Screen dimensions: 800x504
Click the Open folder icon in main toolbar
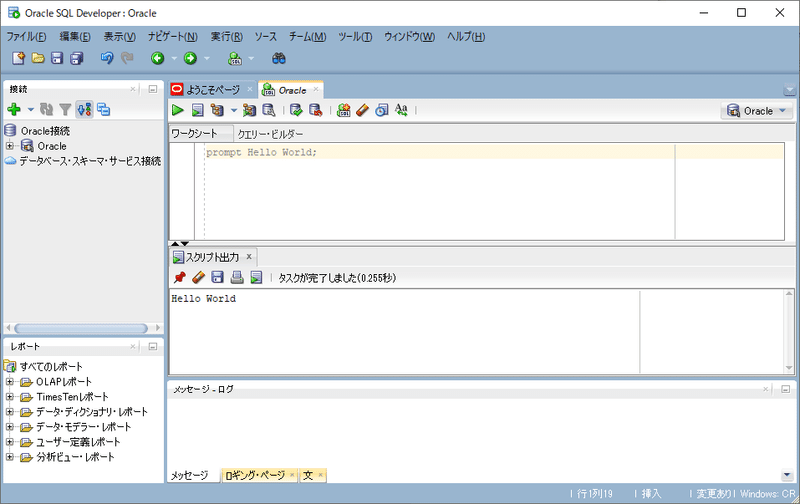[x=38, y=58]
